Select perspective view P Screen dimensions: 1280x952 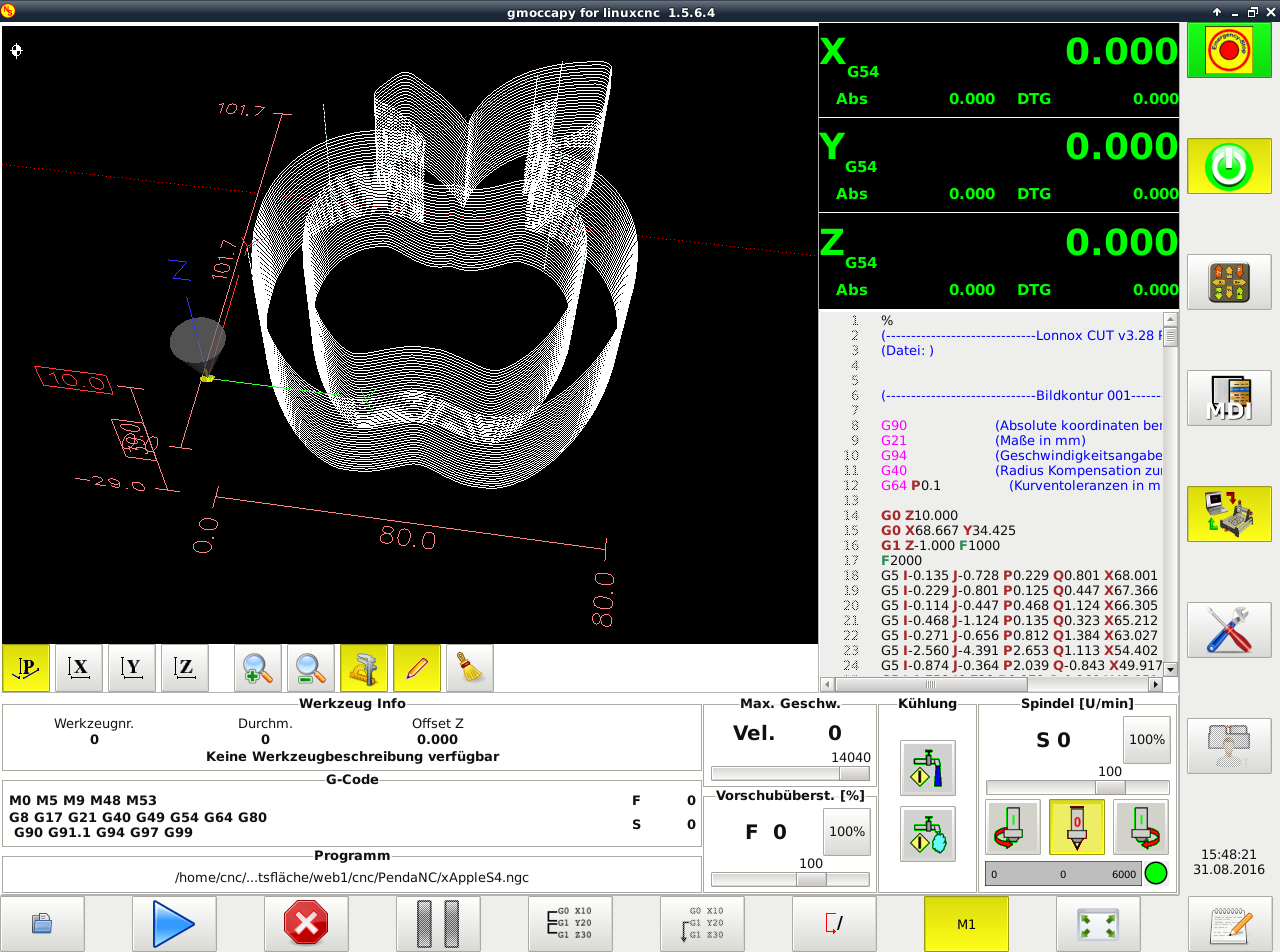(x=26, y=668)
